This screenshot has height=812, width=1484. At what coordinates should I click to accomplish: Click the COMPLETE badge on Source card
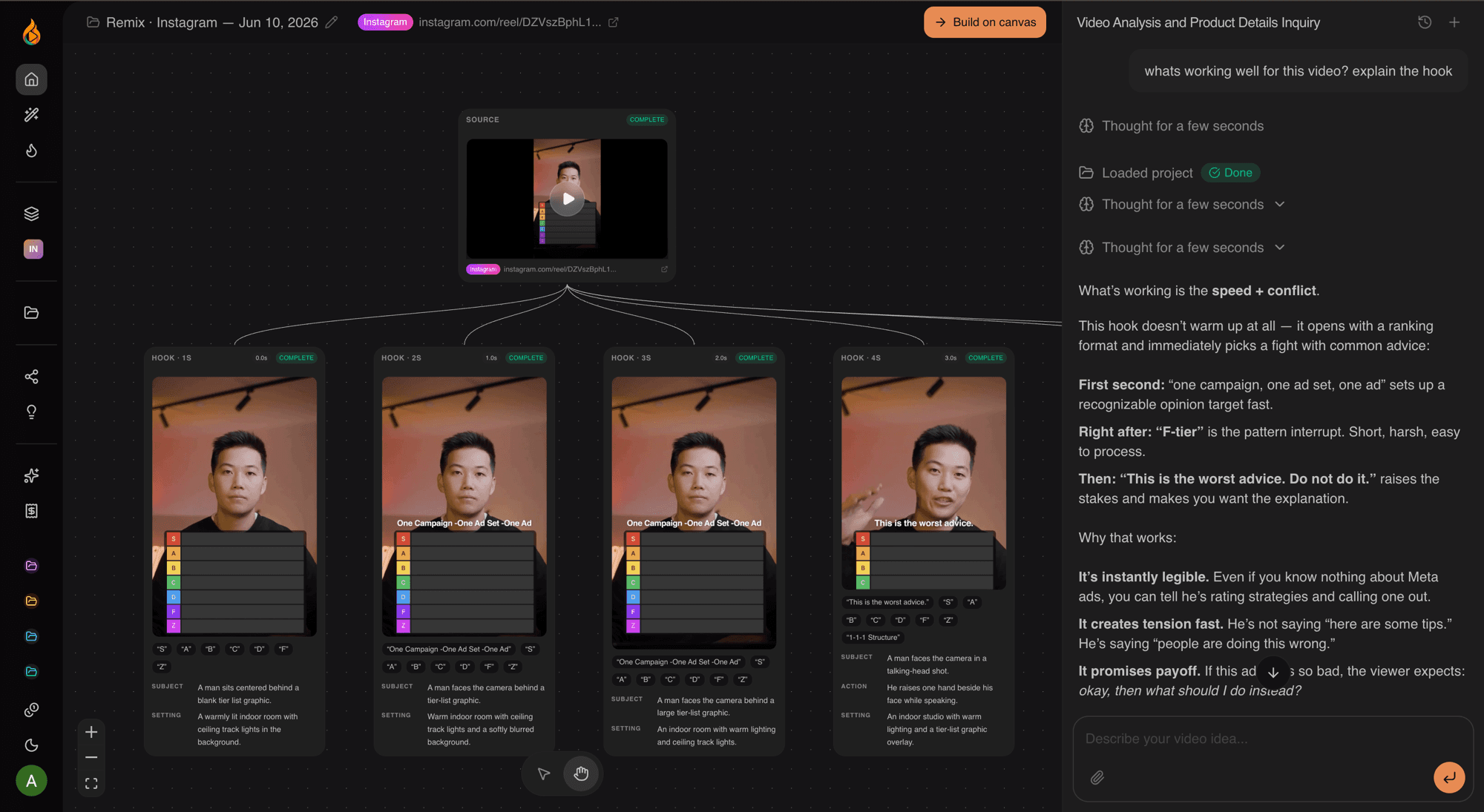click(x=647, y=119)
